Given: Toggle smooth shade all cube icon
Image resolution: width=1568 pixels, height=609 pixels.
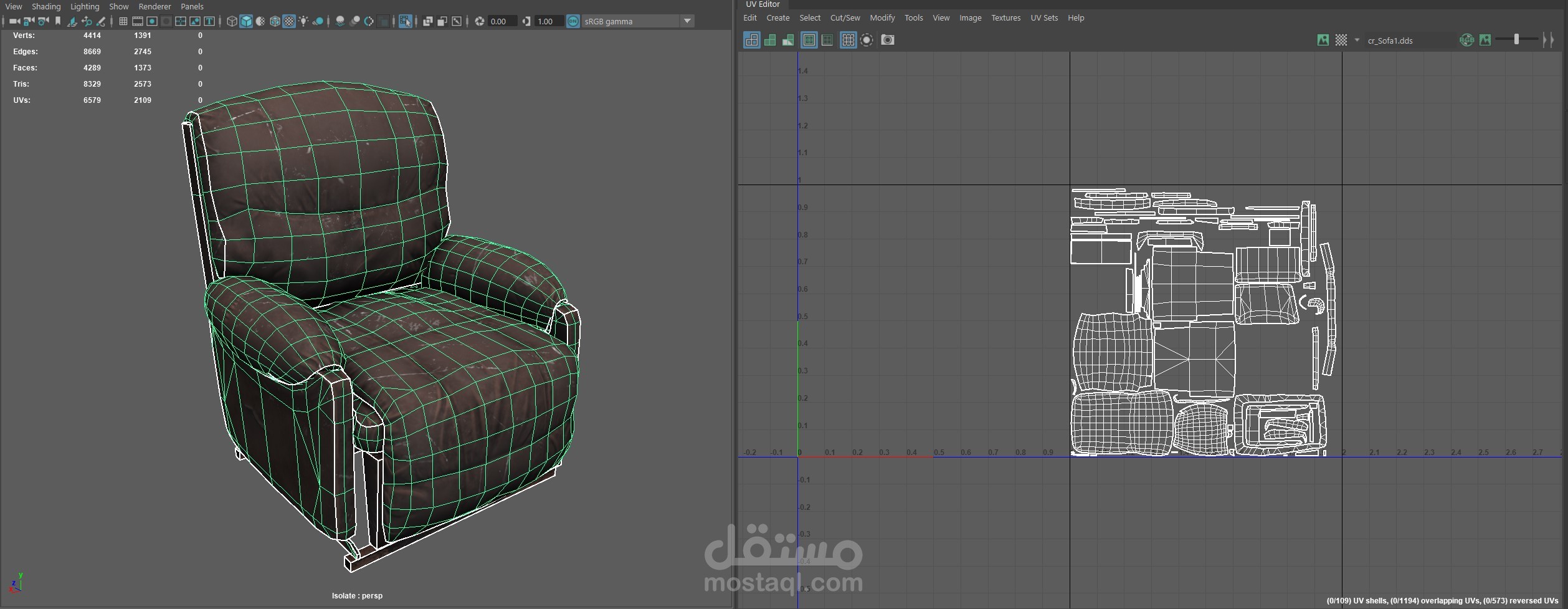Looking at the screenshot, I should 246,21.
